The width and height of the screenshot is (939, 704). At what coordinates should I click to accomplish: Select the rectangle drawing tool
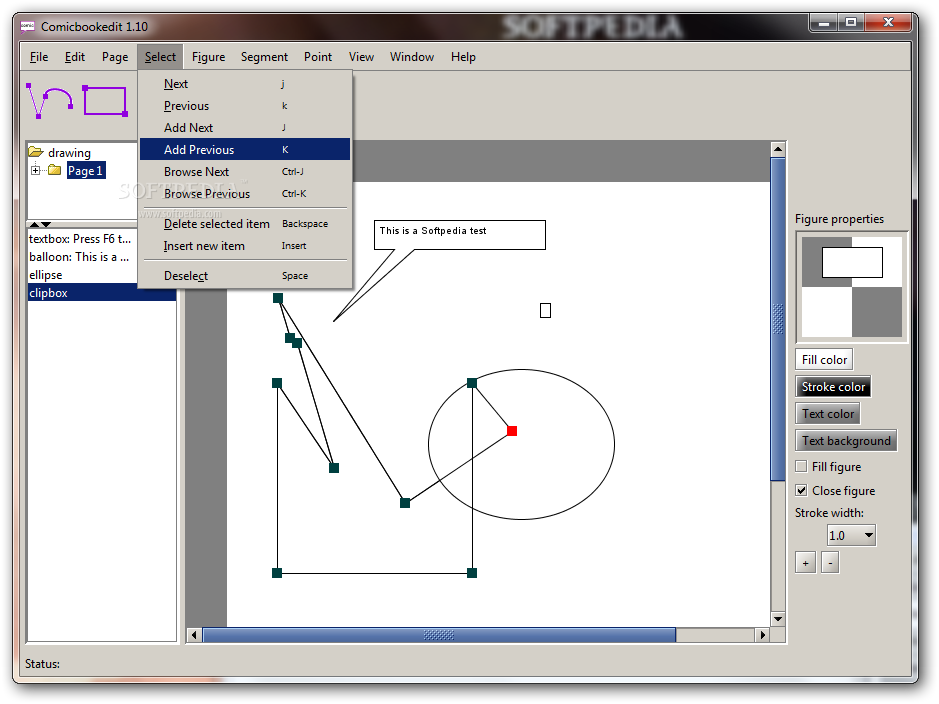point(105,101)
